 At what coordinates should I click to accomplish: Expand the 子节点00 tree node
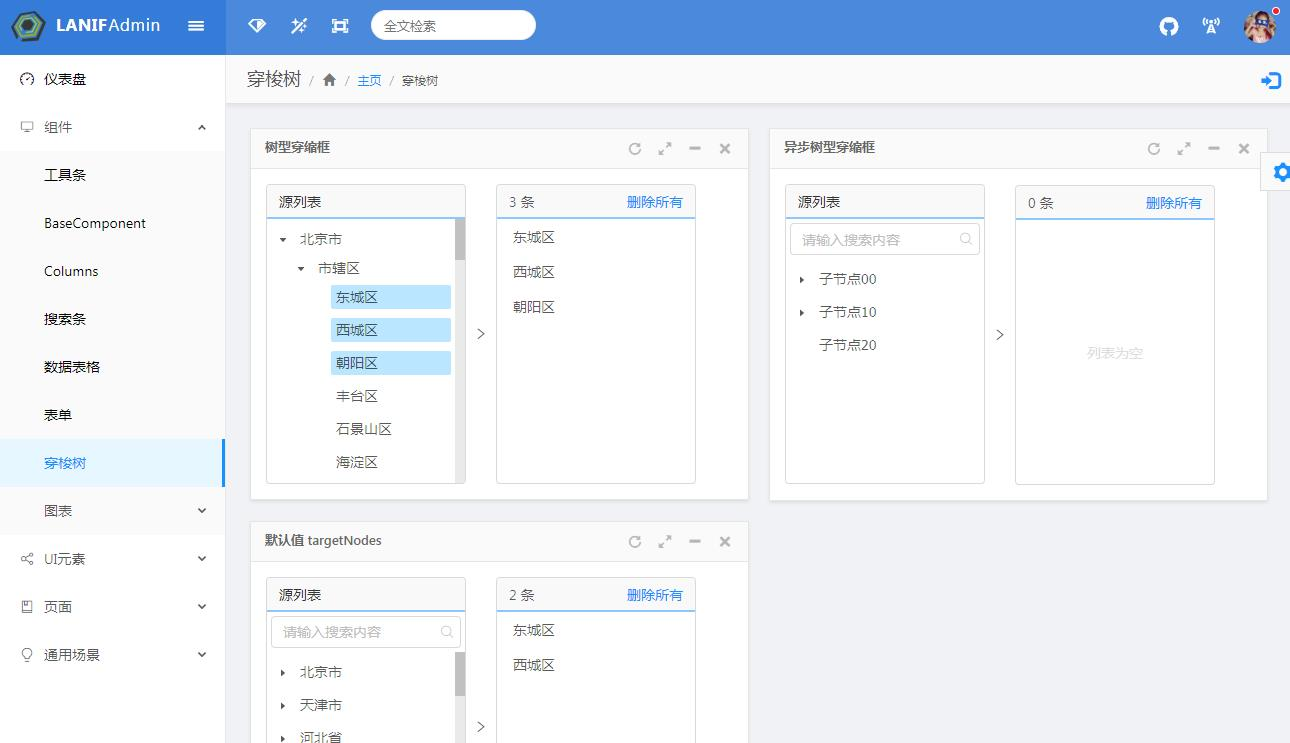pos(802,280)
